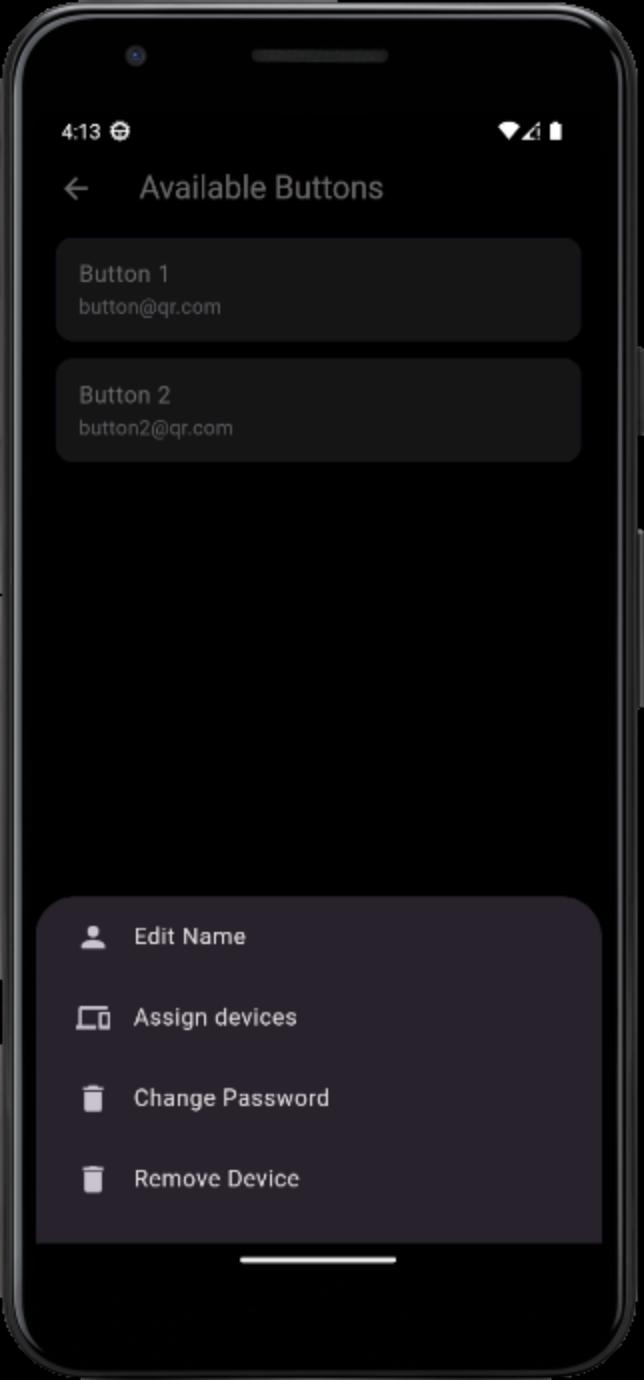This screenshot has height=1380, width=644.
Task: Tap the battery icon in status bar
Action: click(x=556, y=131)
